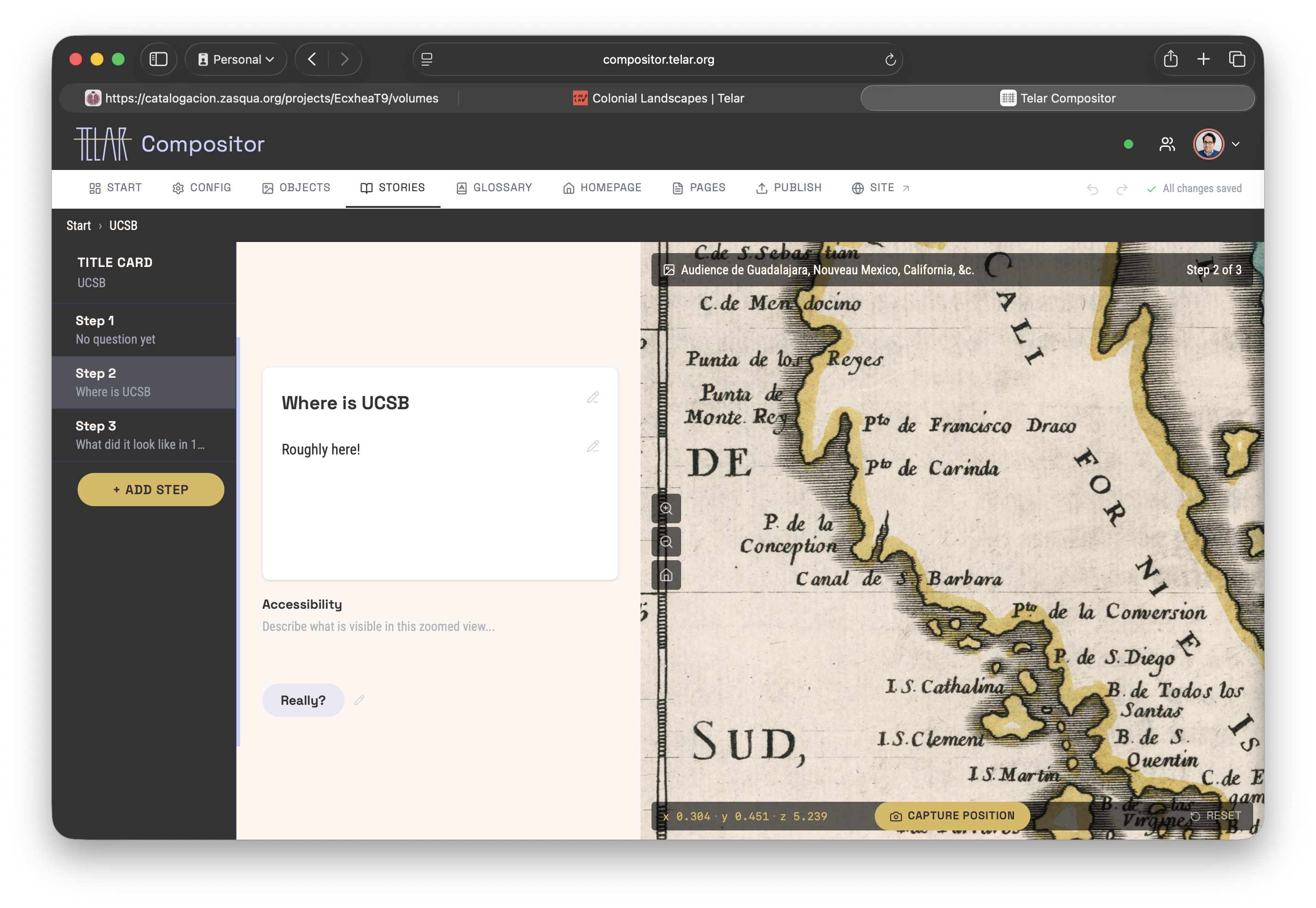Edit the 'Really?' button label
This screenshot has width=1316, height=908.
359,700
